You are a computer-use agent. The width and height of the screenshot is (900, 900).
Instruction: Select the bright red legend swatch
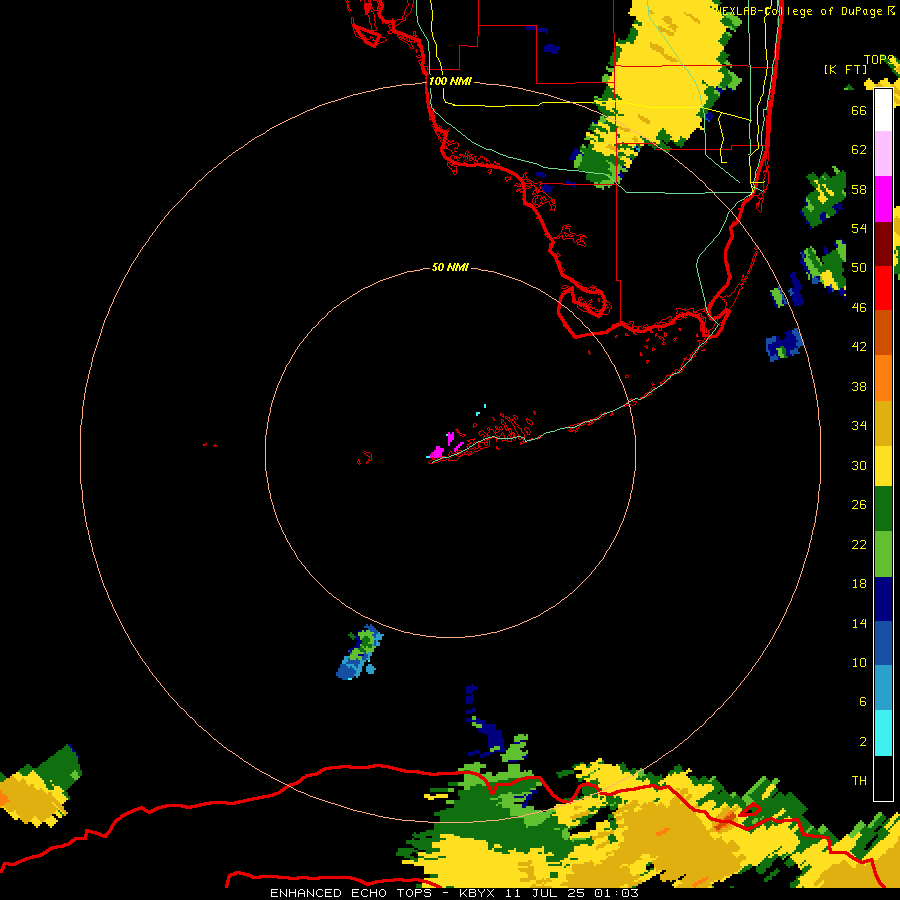(x=883, y=288)
